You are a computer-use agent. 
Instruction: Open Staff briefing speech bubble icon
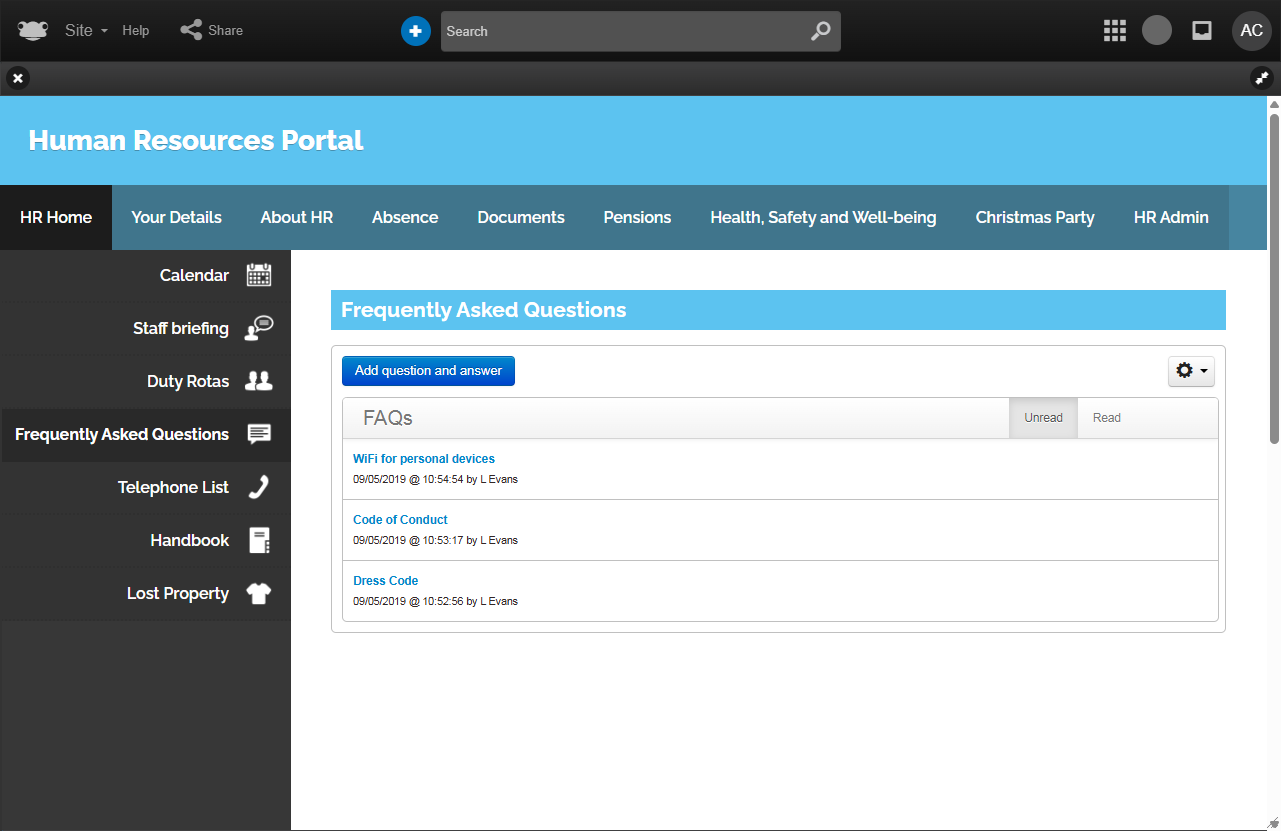[259, 328]
